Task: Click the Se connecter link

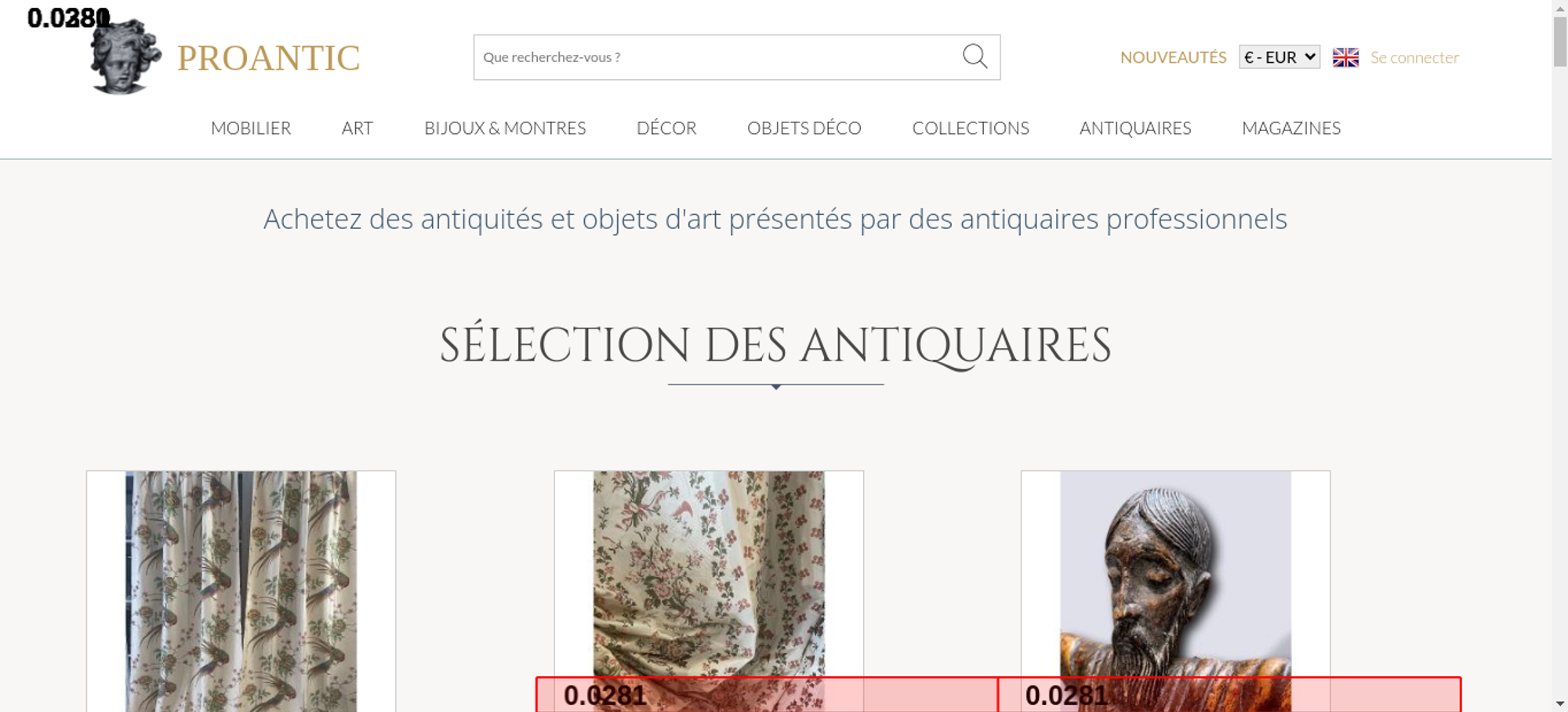Action: pos(1414,57)
